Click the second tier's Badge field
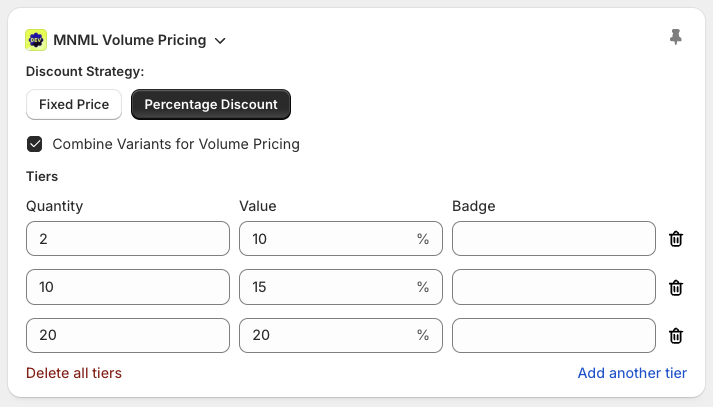 [x=554, y=287]
